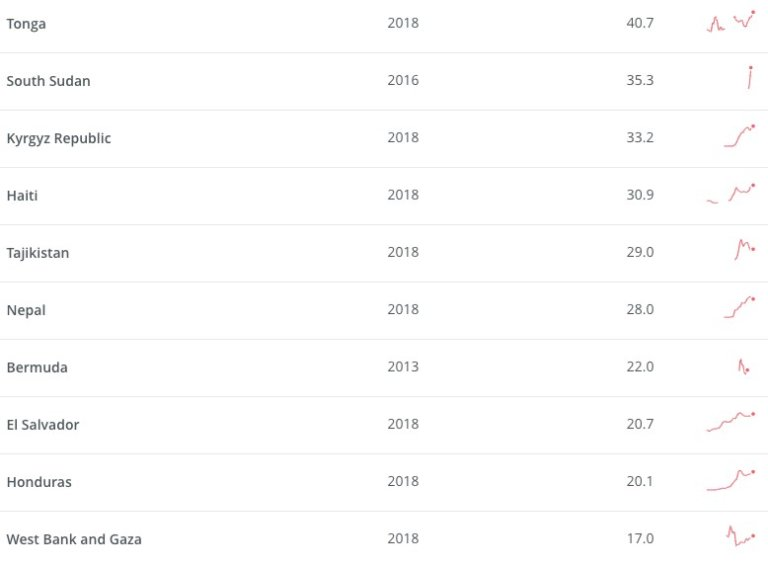Open the Bermuda country link
This screenshot has height=567, width=768.
(x=37, y=367)
